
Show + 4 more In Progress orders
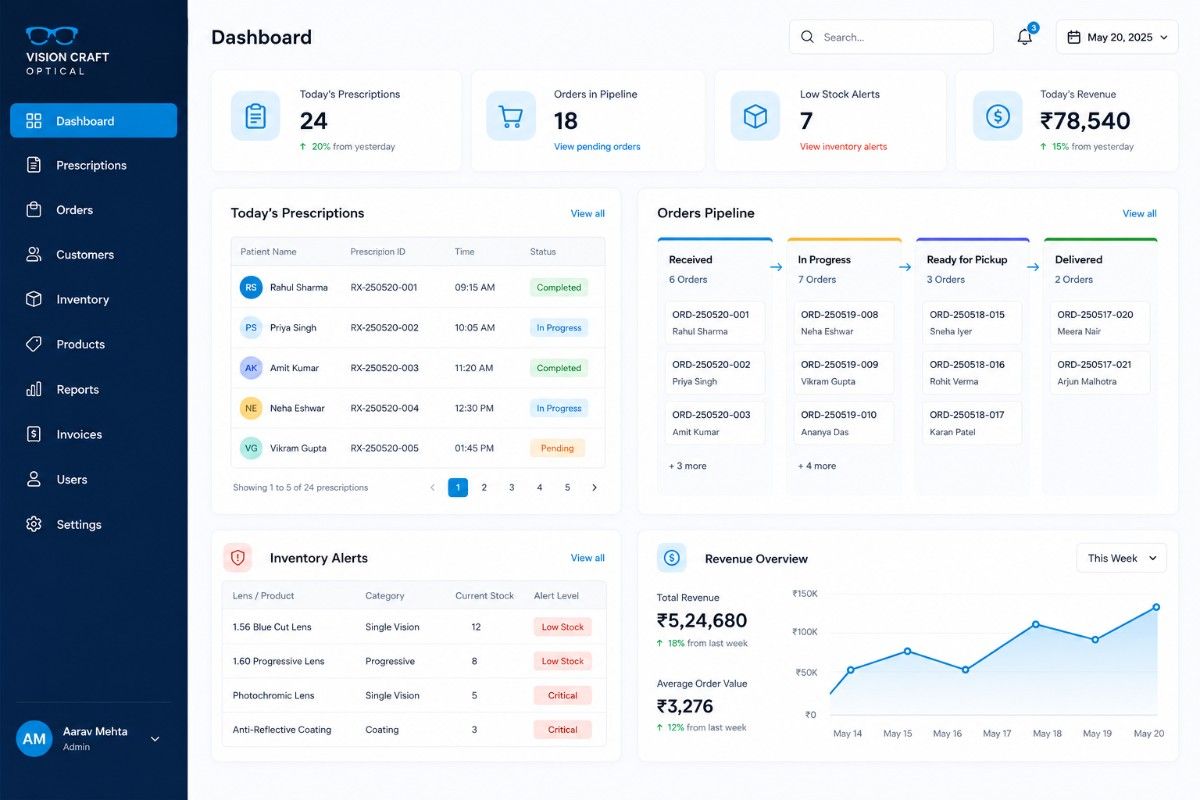point(817,466)
